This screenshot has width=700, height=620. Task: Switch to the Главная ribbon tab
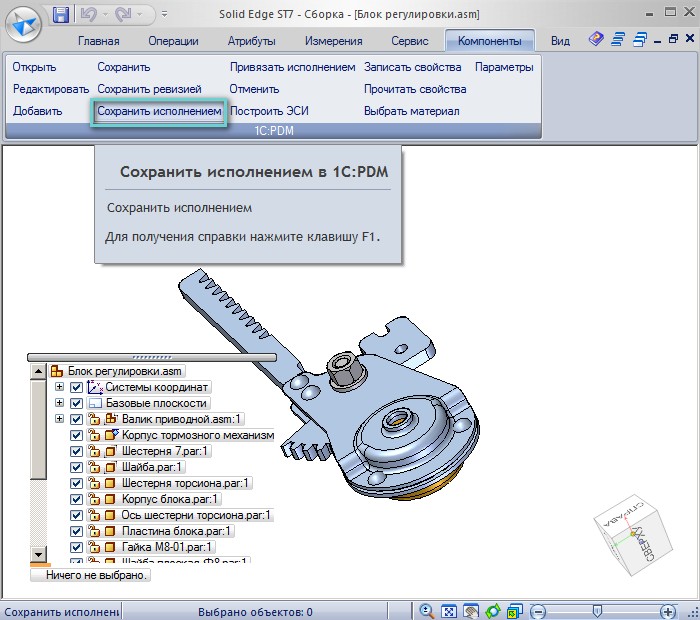[98, 41]
